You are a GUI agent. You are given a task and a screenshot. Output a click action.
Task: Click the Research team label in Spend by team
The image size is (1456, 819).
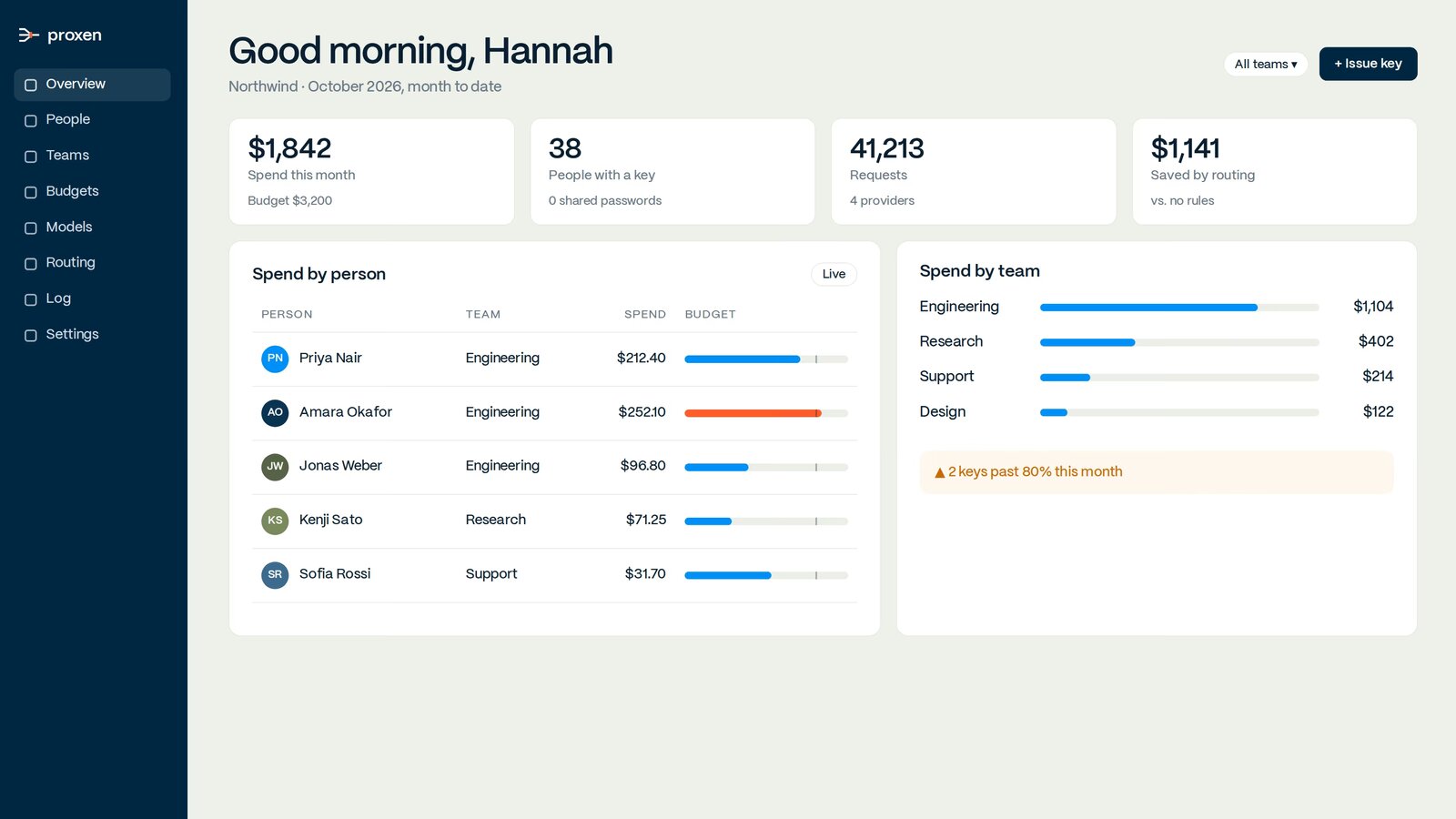pyautogui.click(x=951, y=341)
